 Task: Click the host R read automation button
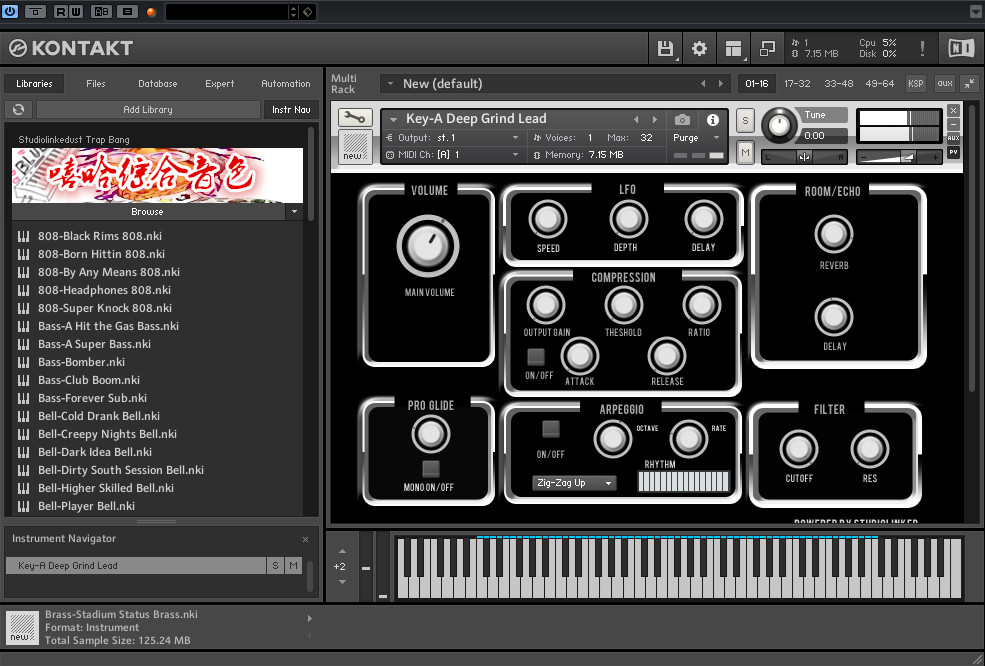pos(60,11)
